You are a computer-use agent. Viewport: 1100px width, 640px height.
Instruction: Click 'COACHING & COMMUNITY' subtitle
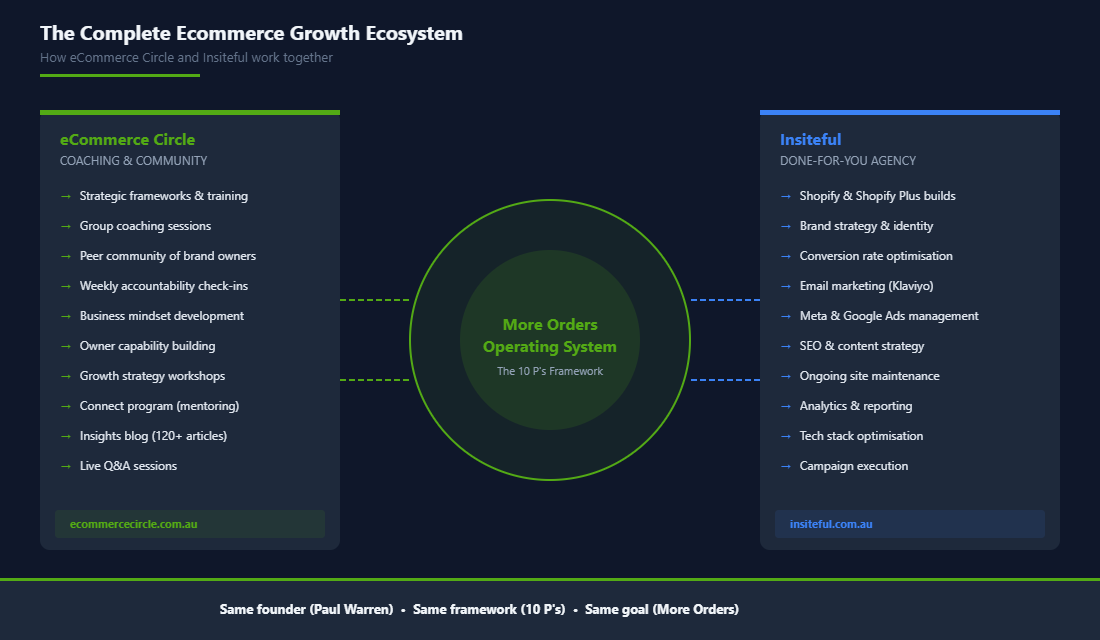point(133,161)
